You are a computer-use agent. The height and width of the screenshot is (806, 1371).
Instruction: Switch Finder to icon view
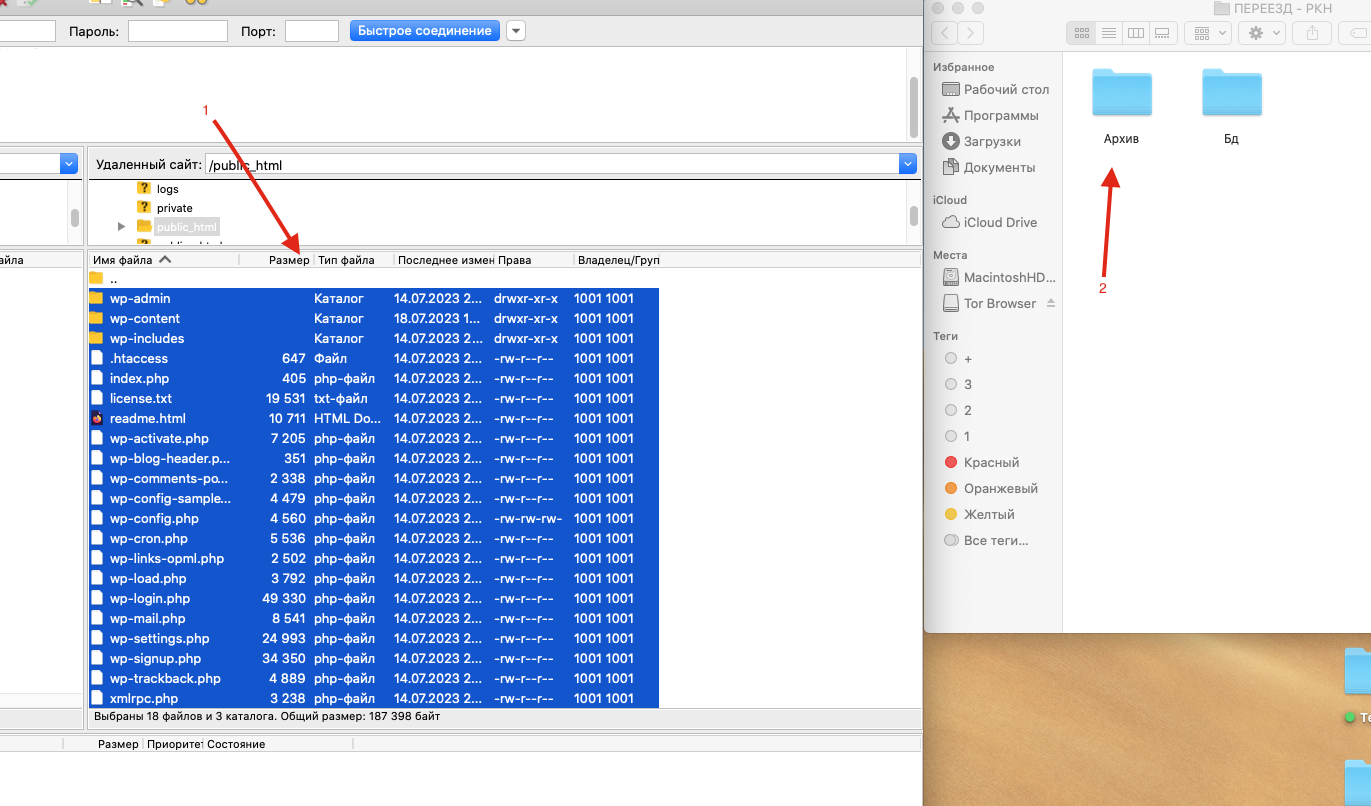click(1081, 33)
